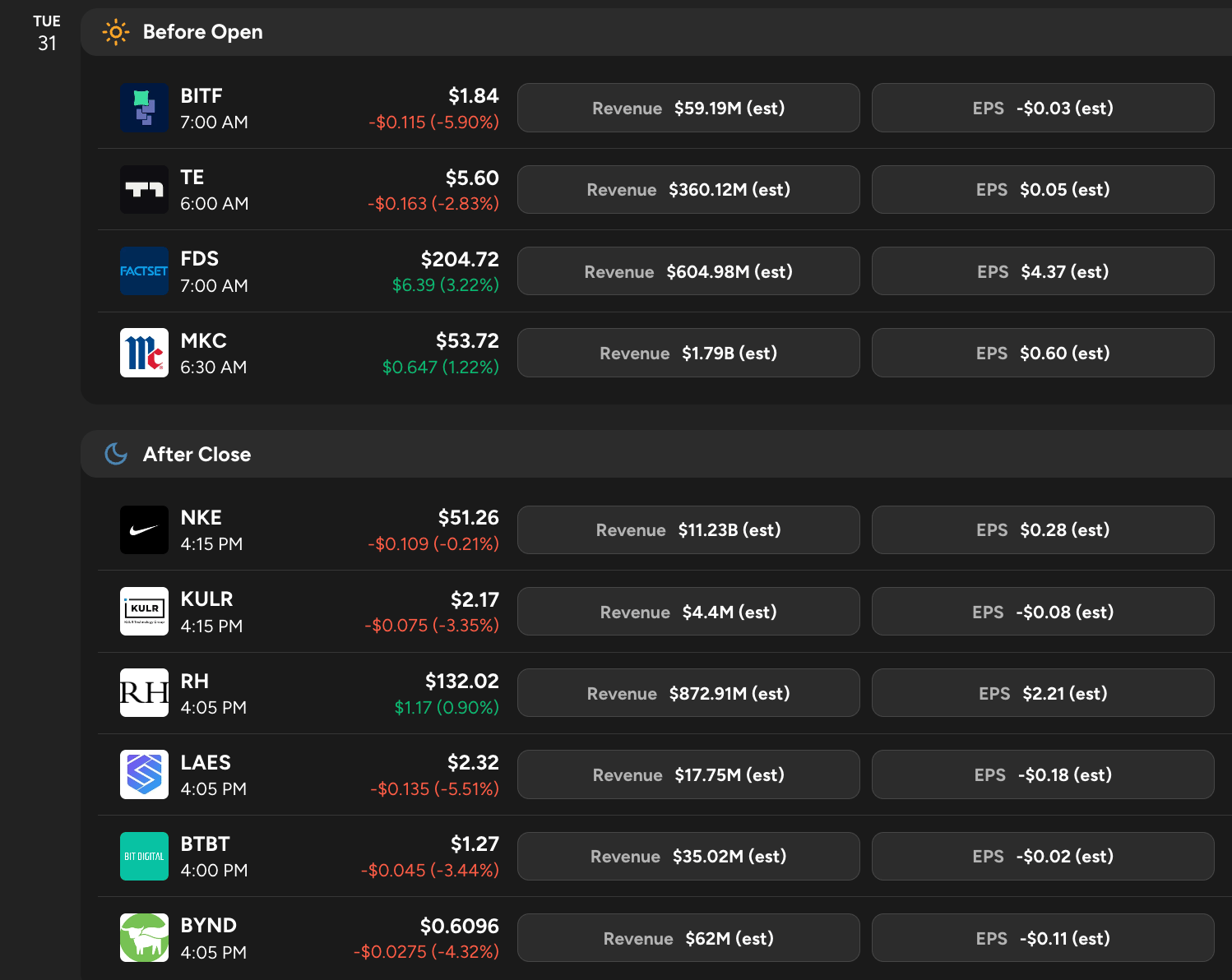This screenshot has width=1232, height=980.
Task: Select MKC revenue estimate $1.79B
Action: pos(688,353)
